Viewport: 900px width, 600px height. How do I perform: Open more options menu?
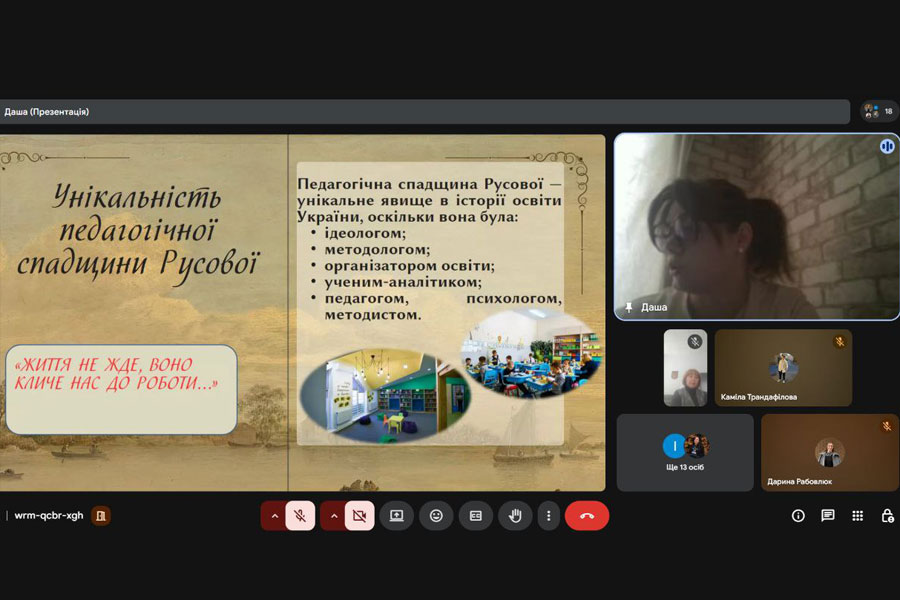(x=549, y=516)
